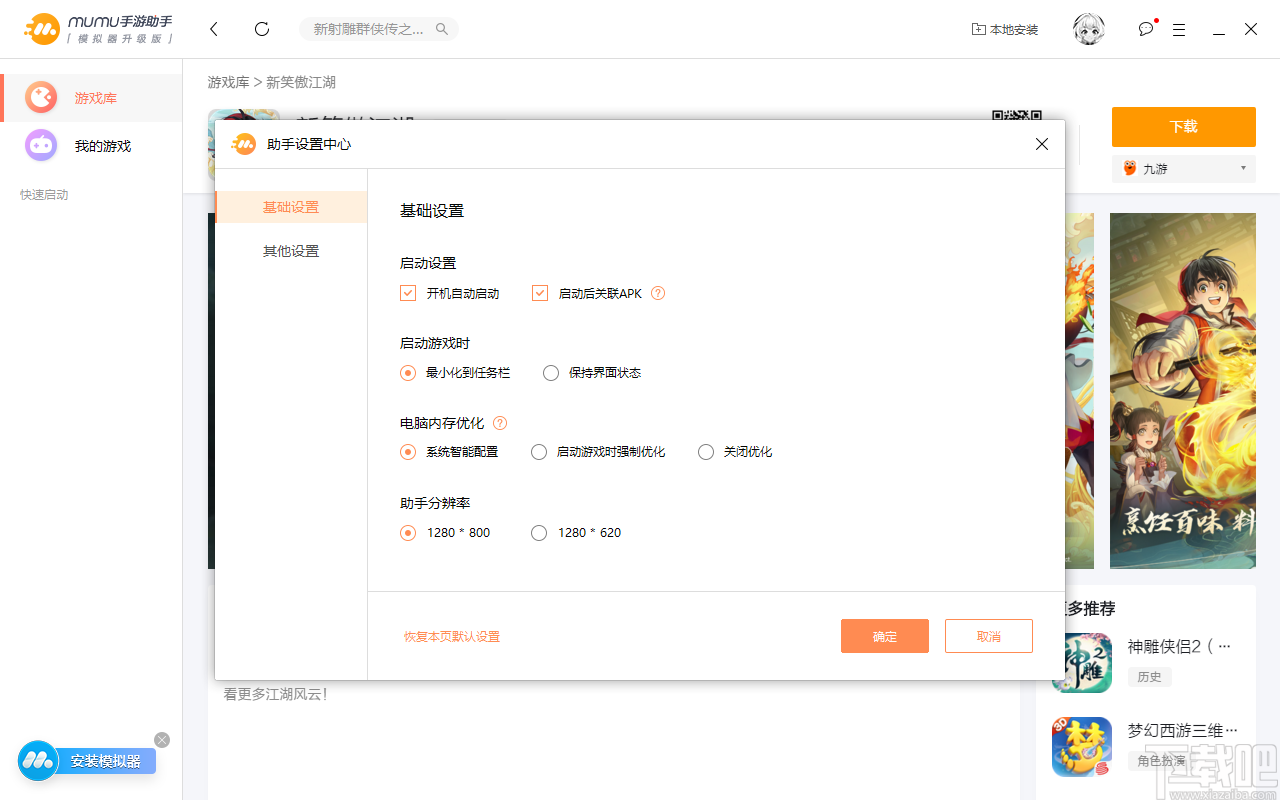Toggle the 启动后关联APK checkbox
Viewport: 1280px width, 800px height.
(x=539, y=293)
